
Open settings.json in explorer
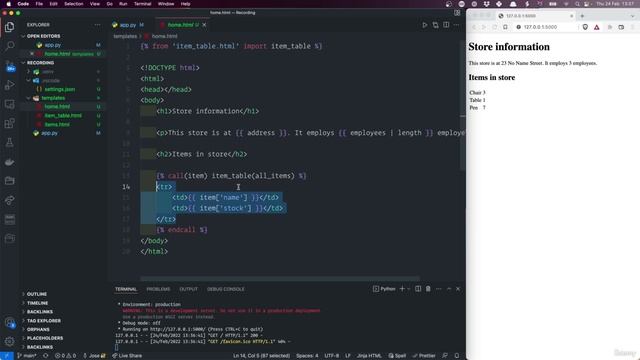(x=59, y=89)
